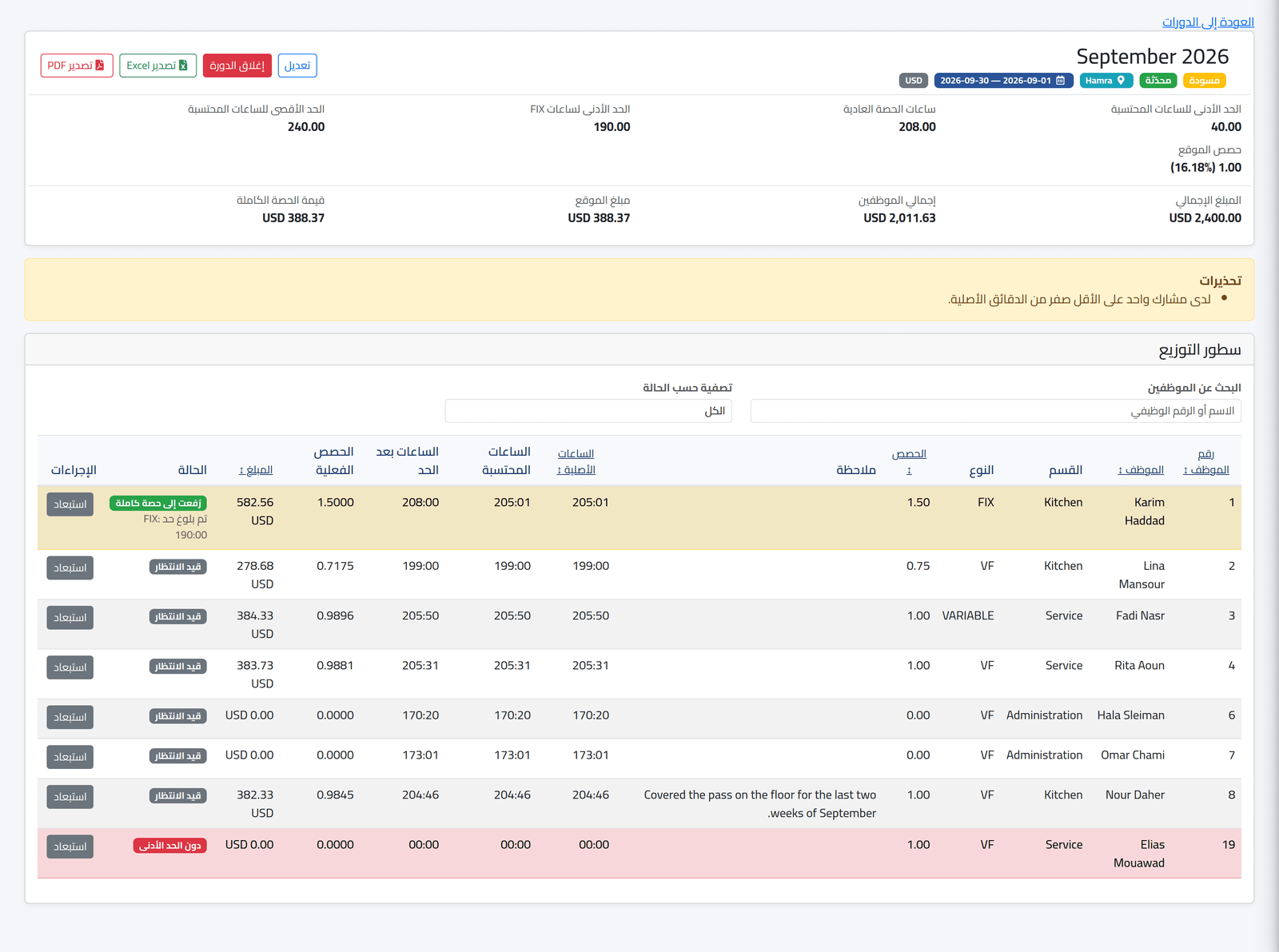
Task: Click the 0.7175 effective shares cell
Action: click(335, 566)
